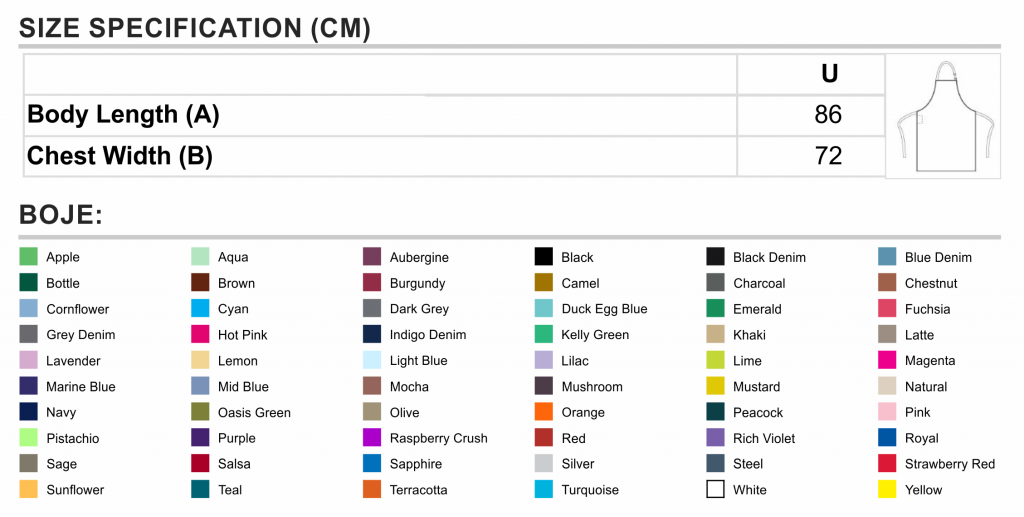Select the Mustard yellow swatch
Image resolution: width=1024 pixels, height=517 pixels.
716,386
